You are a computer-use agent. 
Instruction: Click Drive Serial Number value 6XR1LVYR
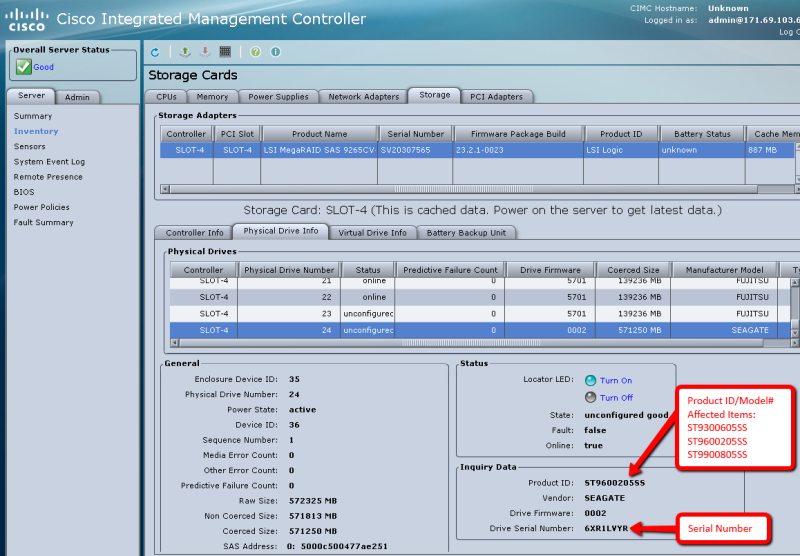(606, 528)
